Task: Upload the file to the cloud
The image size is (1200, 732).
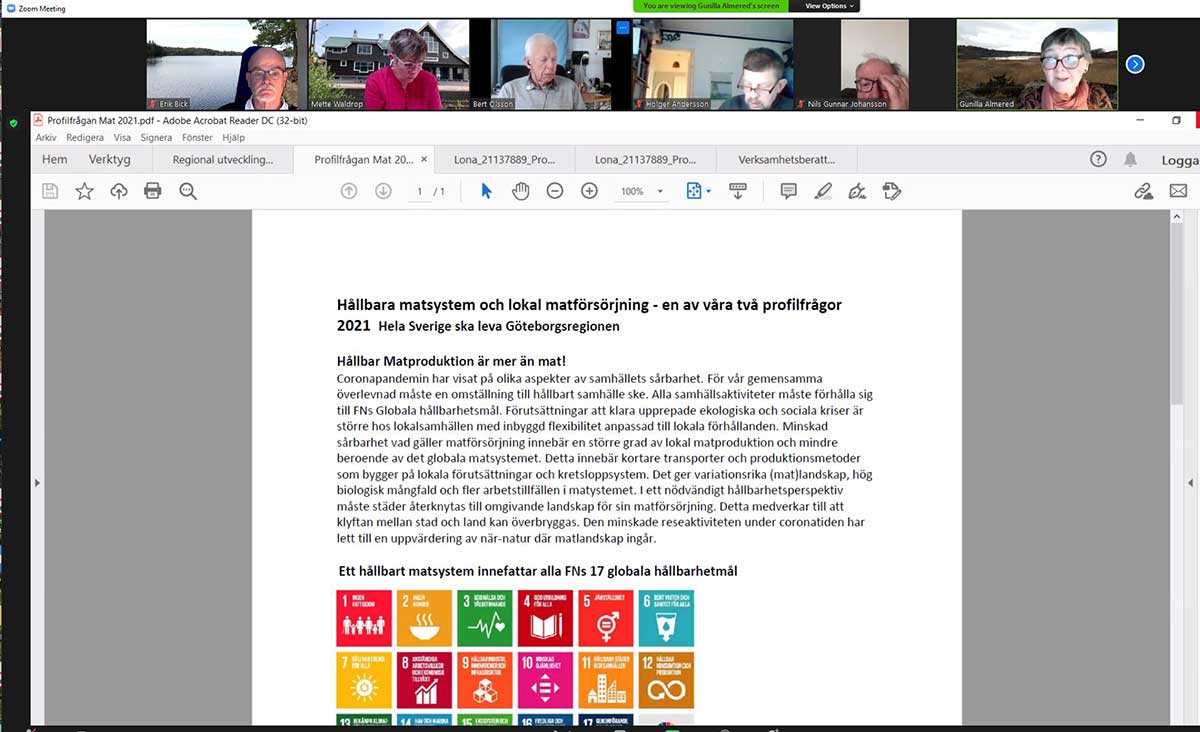Action: (119, 191)
